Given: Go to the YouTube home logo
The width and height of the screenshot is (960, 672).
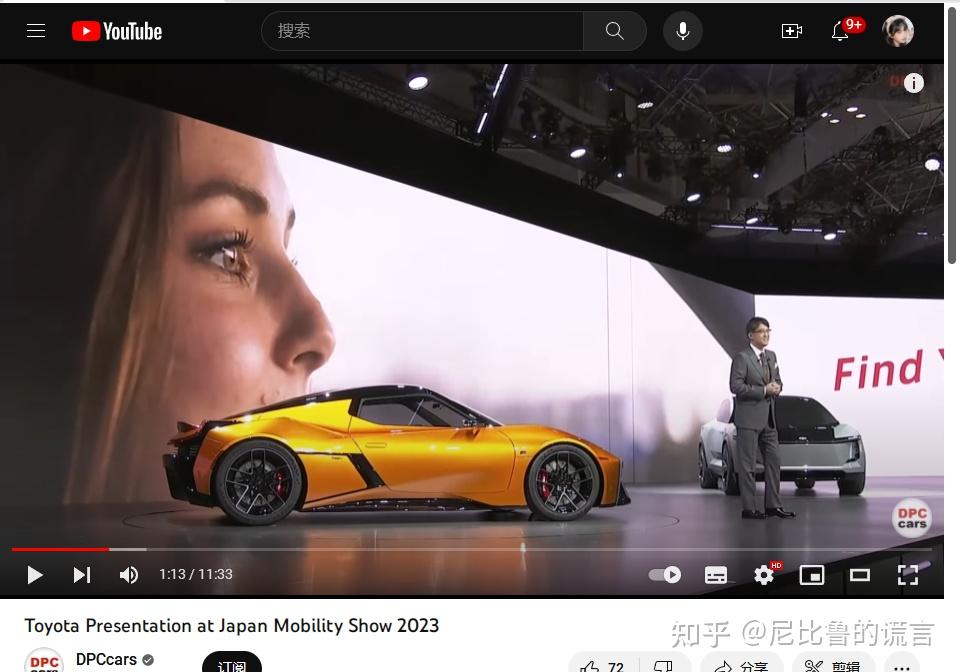Looking at the screenshot, I should click(x=117, y=31).
